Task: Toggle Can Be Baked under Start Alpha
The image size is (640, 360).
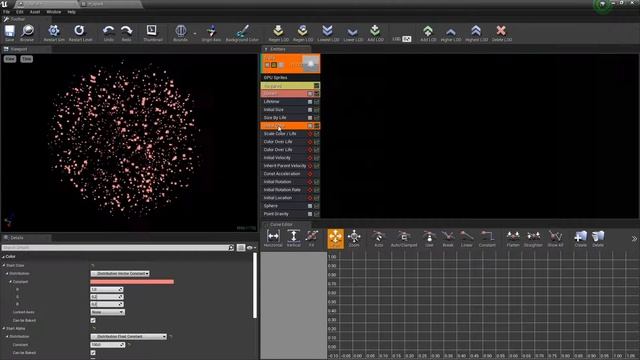Action: 93,353
